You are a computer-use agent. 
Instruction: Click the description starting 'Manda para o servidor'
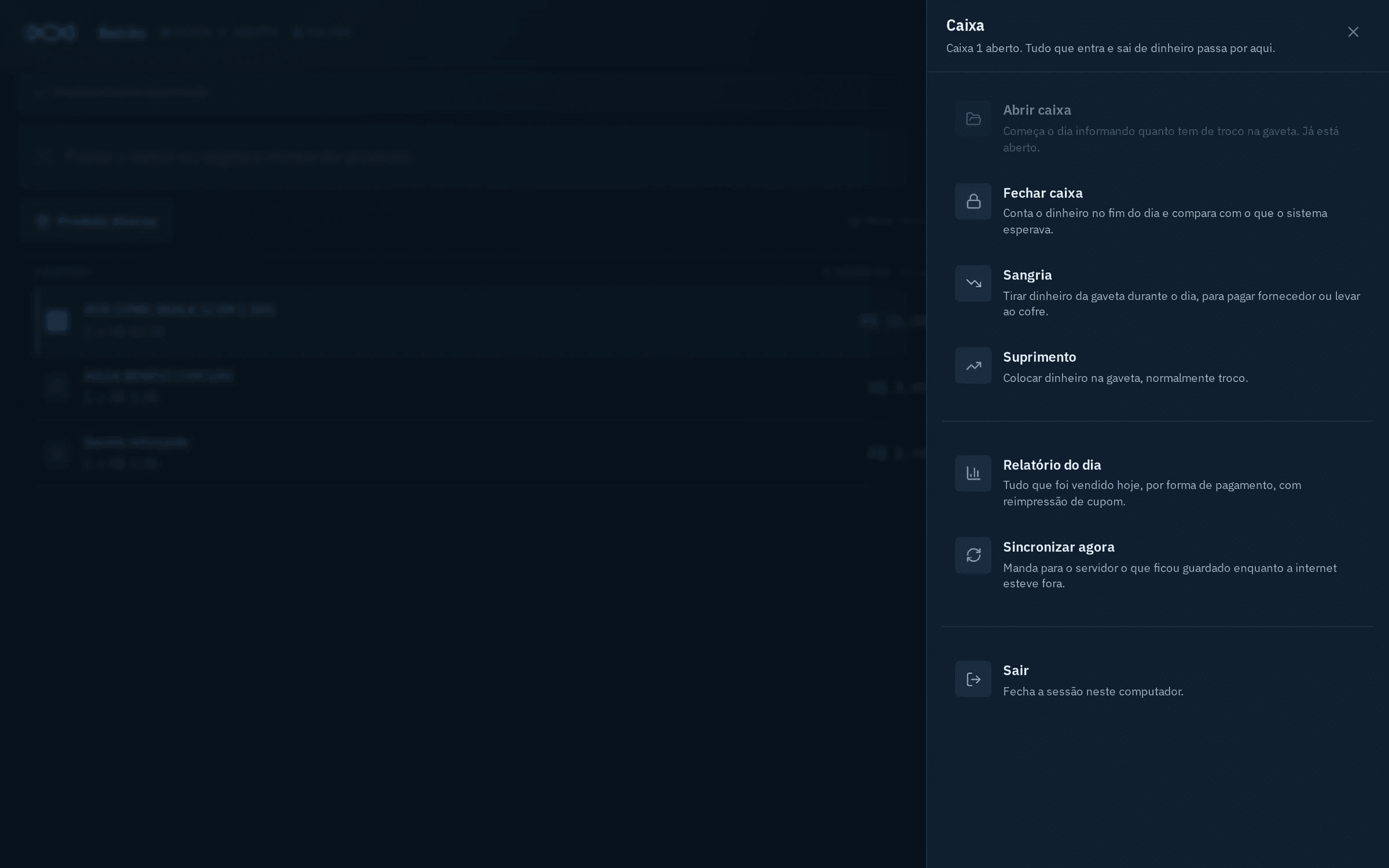(1170, 575)
